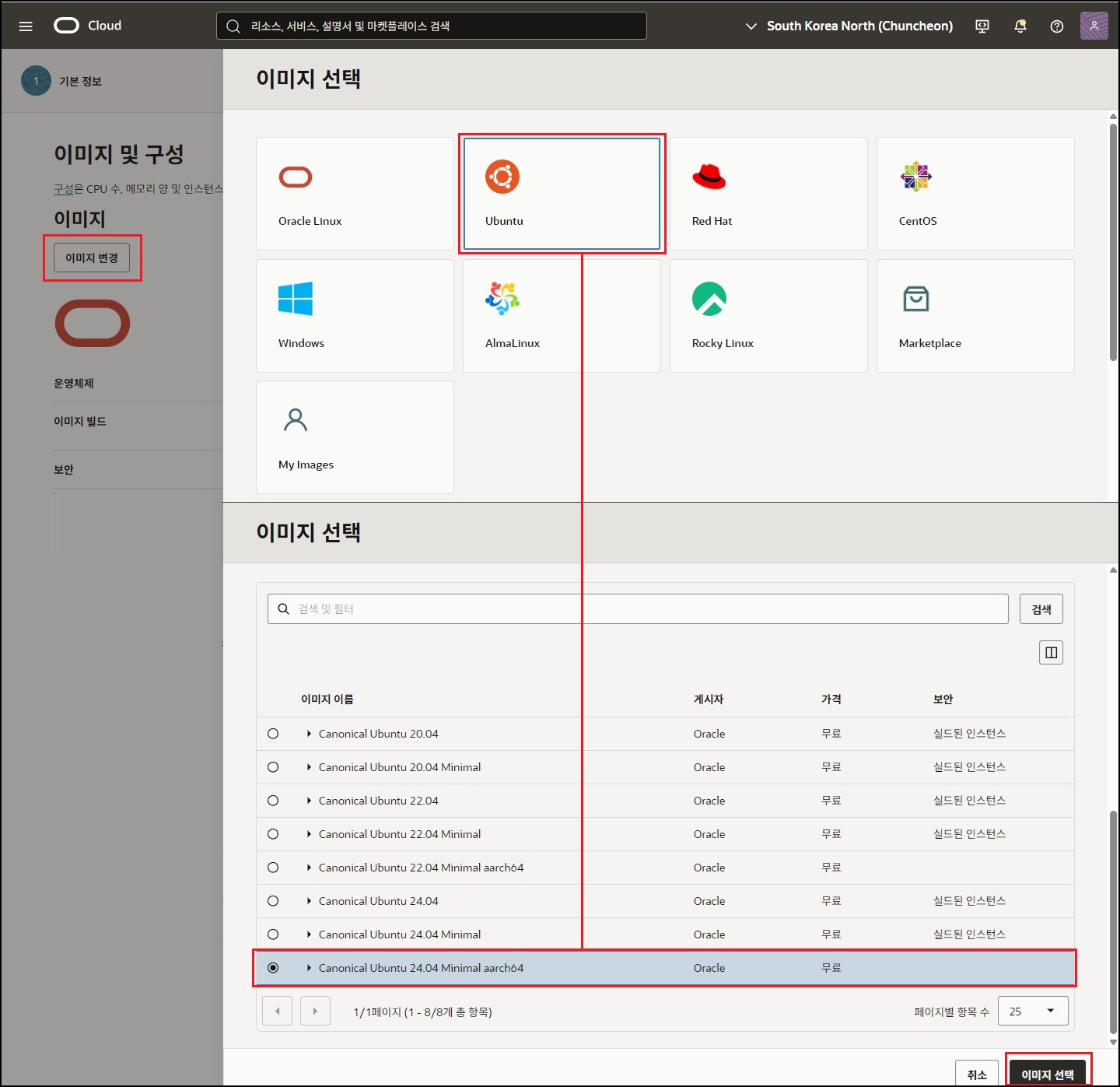Click the upper panel vertical scrollbar
1120x1087 pixels.
[1113, 241]
